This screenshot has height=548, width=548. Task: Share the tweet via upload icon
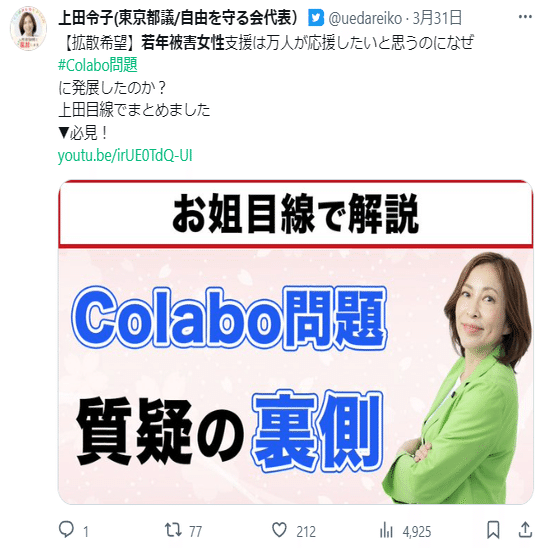(525, 530)
